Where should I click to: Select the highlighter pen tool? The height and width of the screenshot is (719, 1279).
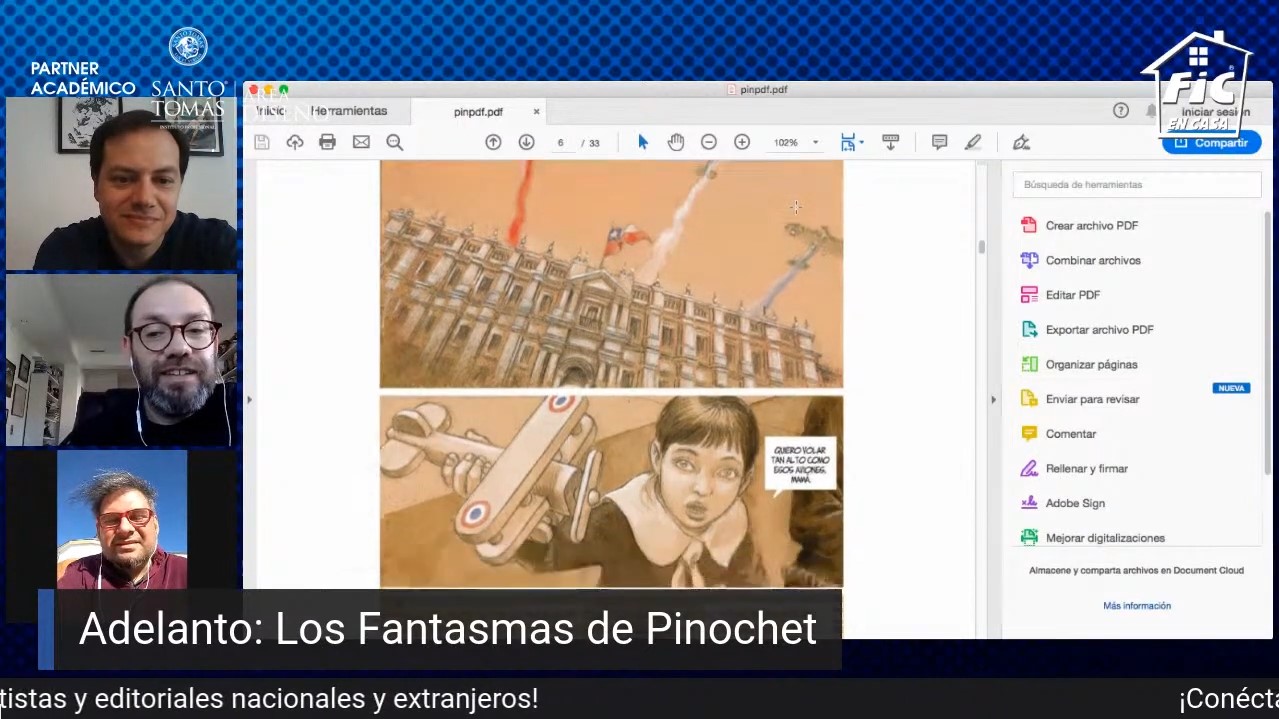click(x=973, y=142)
